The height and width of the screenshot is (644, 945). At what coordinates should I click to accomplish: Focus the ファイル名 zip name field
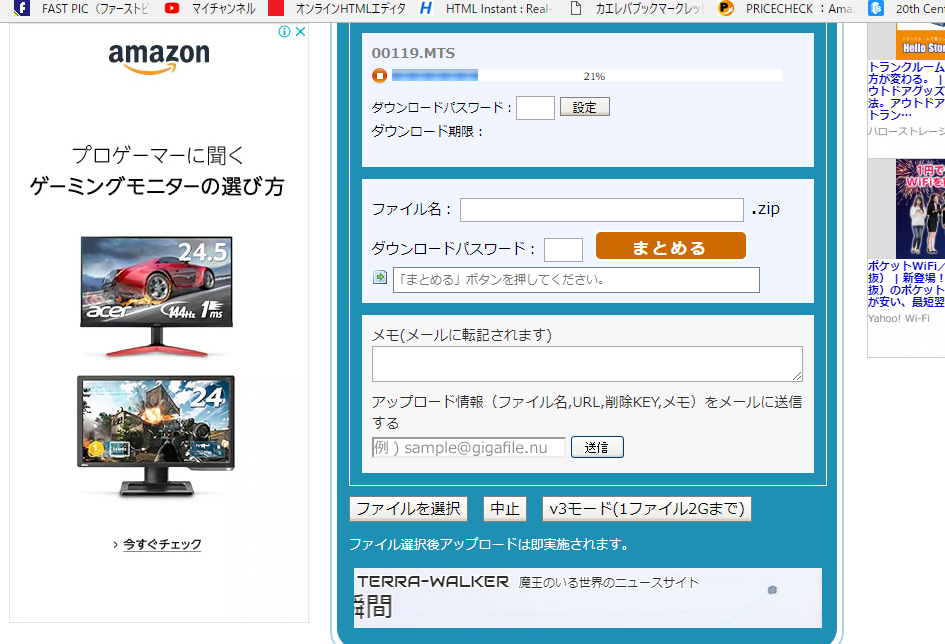click(601, 210)
